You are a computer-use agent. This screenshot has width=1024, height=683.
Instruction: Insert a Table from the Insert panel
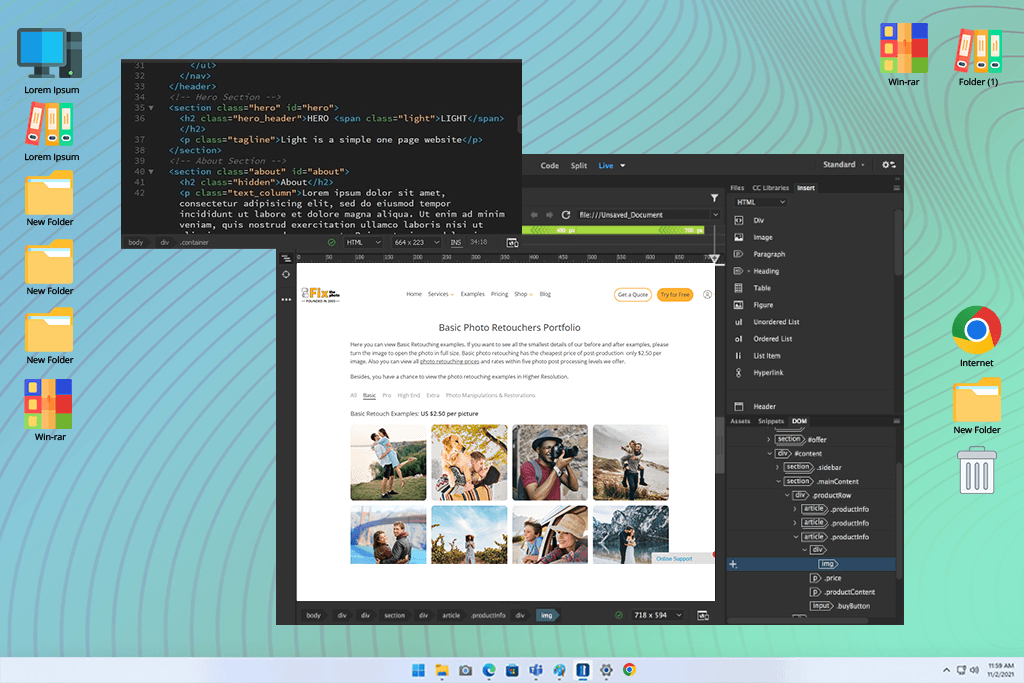pyautogui.click(x=762, y=288)
